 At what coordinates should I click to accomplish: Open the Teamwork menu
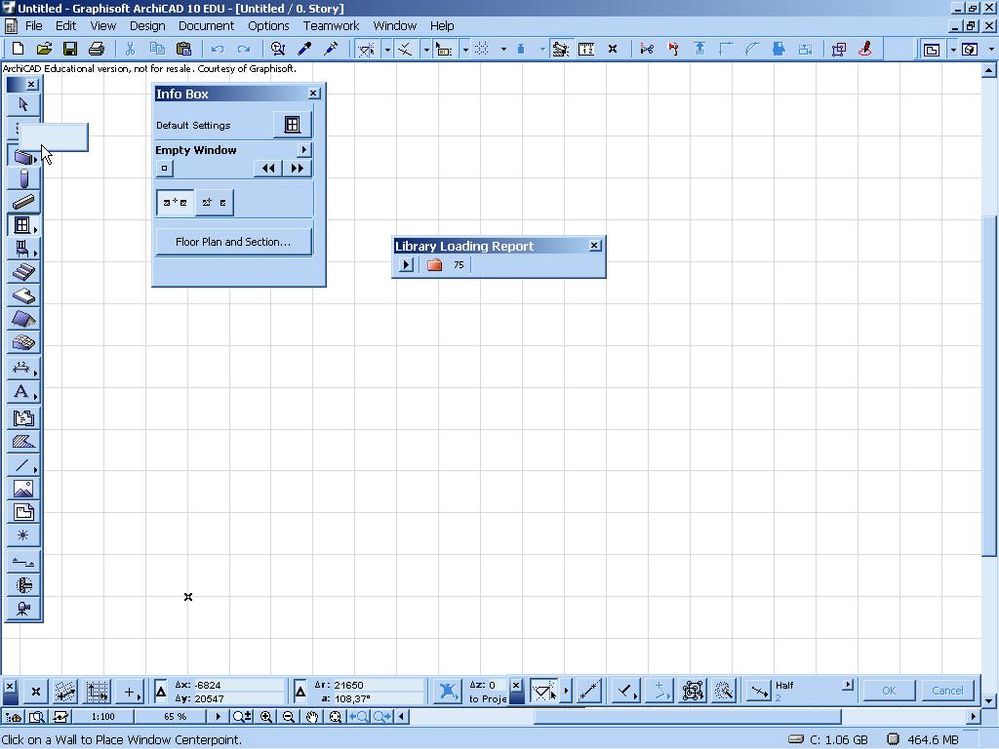pyautogui.click(x=330, y=25)
